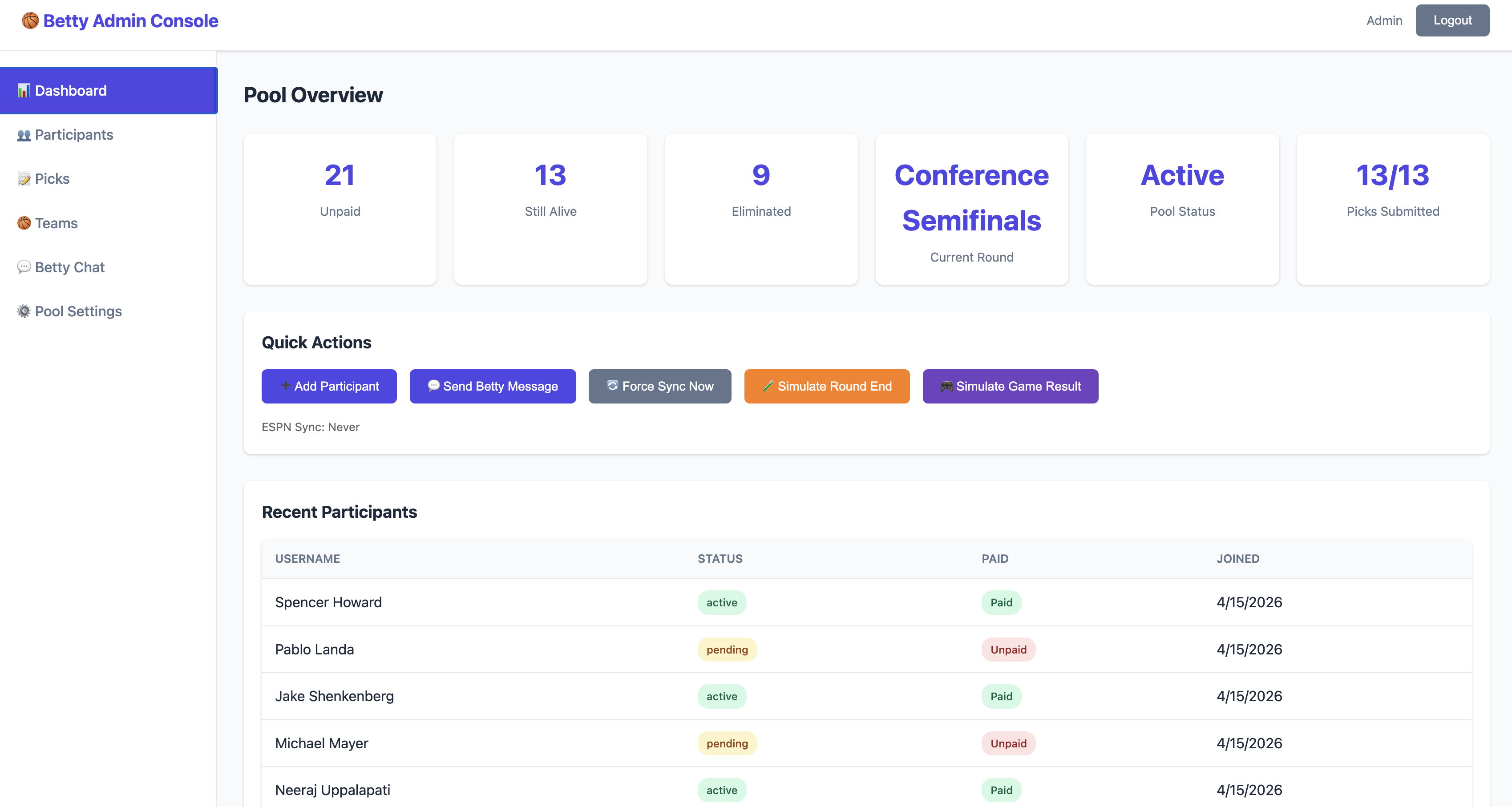Image resolution: width=1512 pixels, height=807 pixels.
Task: Click Pablo Landa's pending status badge
Action: pos(727,649)
